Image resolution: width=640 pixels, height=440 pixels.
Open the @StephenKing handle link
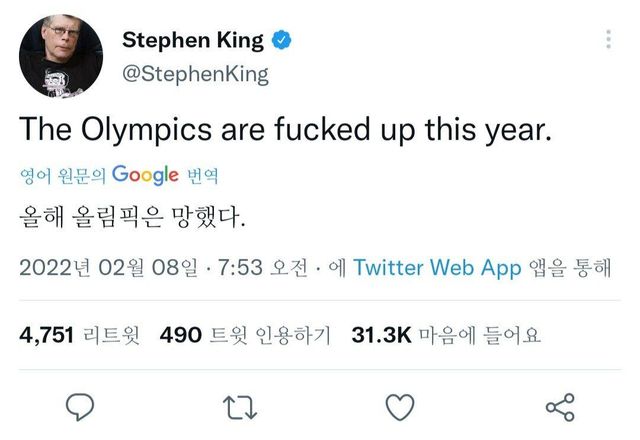click(195, 74)
